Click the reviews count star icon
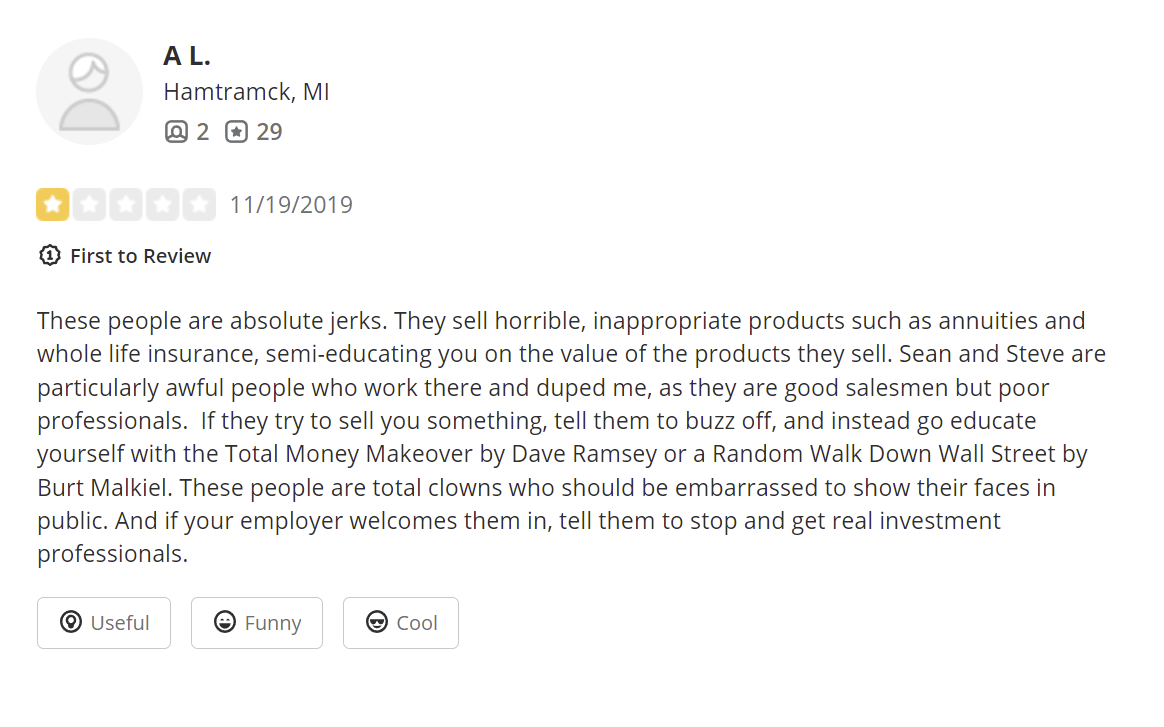The image size is (1164, 727). [236, 132]
